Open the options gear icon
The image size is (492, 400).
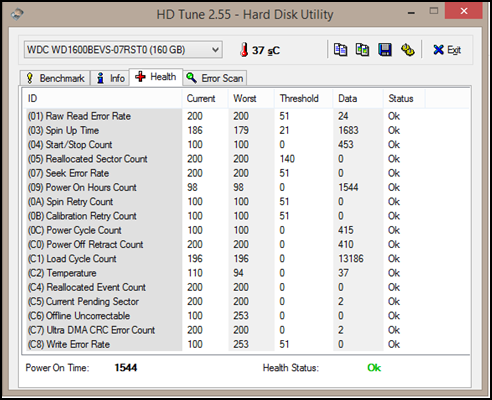click(x=407, y=50)
